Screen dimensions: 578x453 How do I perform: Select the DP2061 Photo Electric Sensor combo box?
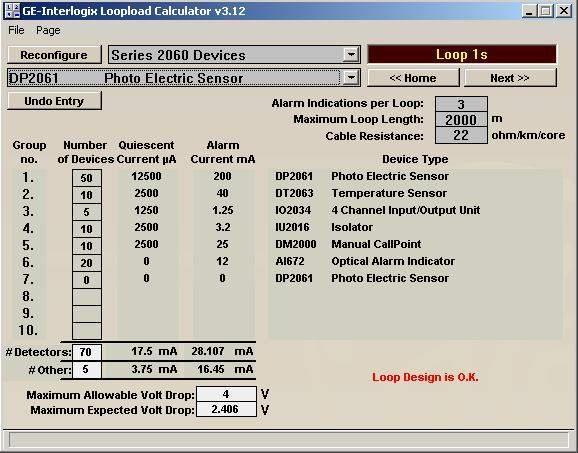pyautogui.click(x=184, y=78)
